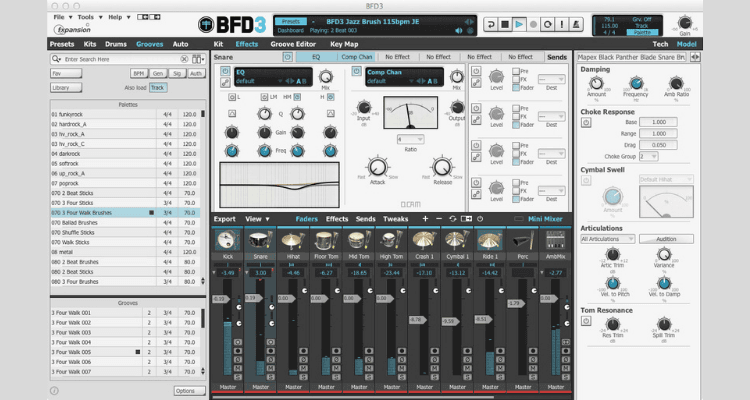750x400 pixels.
Task: Switch to the Tech panel tab
Action: [x=660, y=44]
